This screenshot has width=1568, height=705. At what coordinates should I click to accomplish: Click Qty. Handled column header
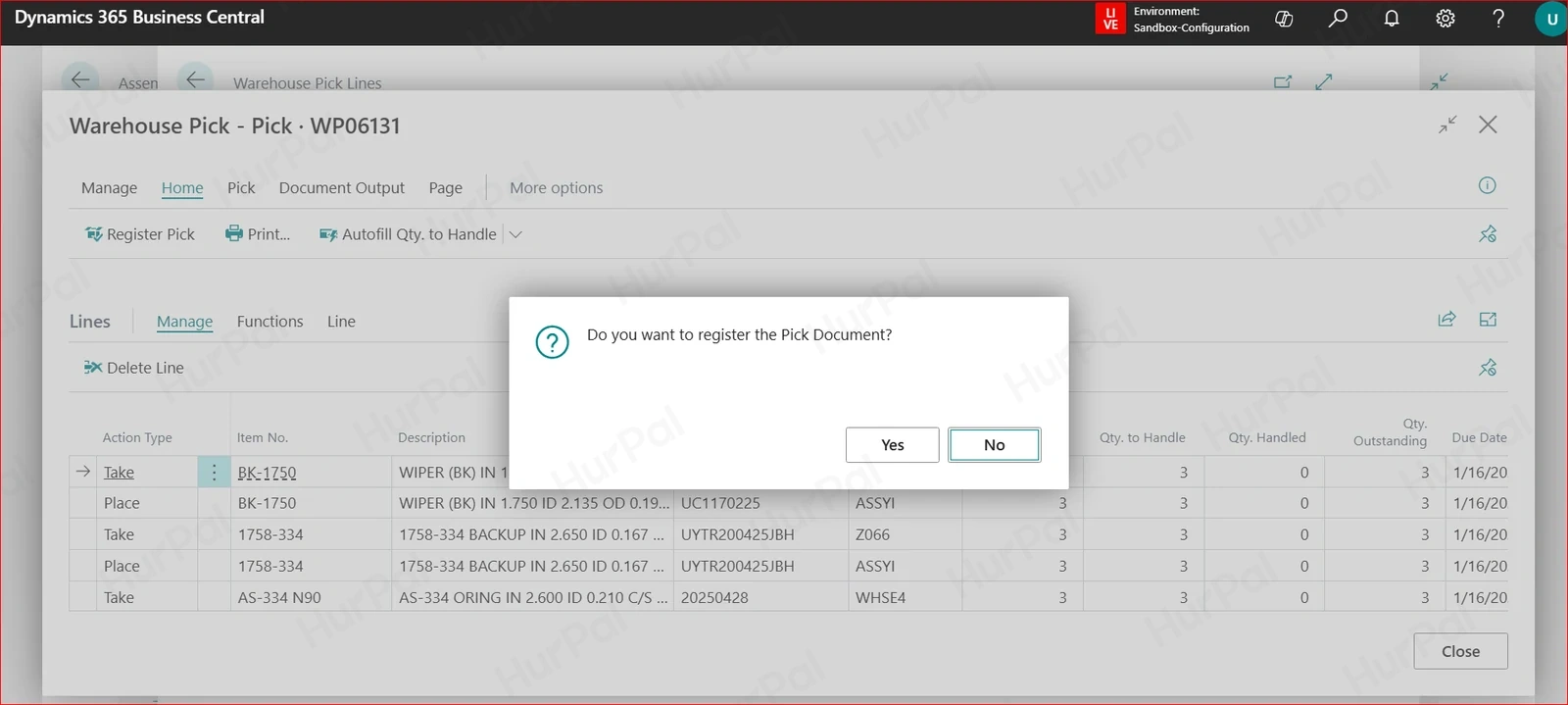tap(1267, 438)
